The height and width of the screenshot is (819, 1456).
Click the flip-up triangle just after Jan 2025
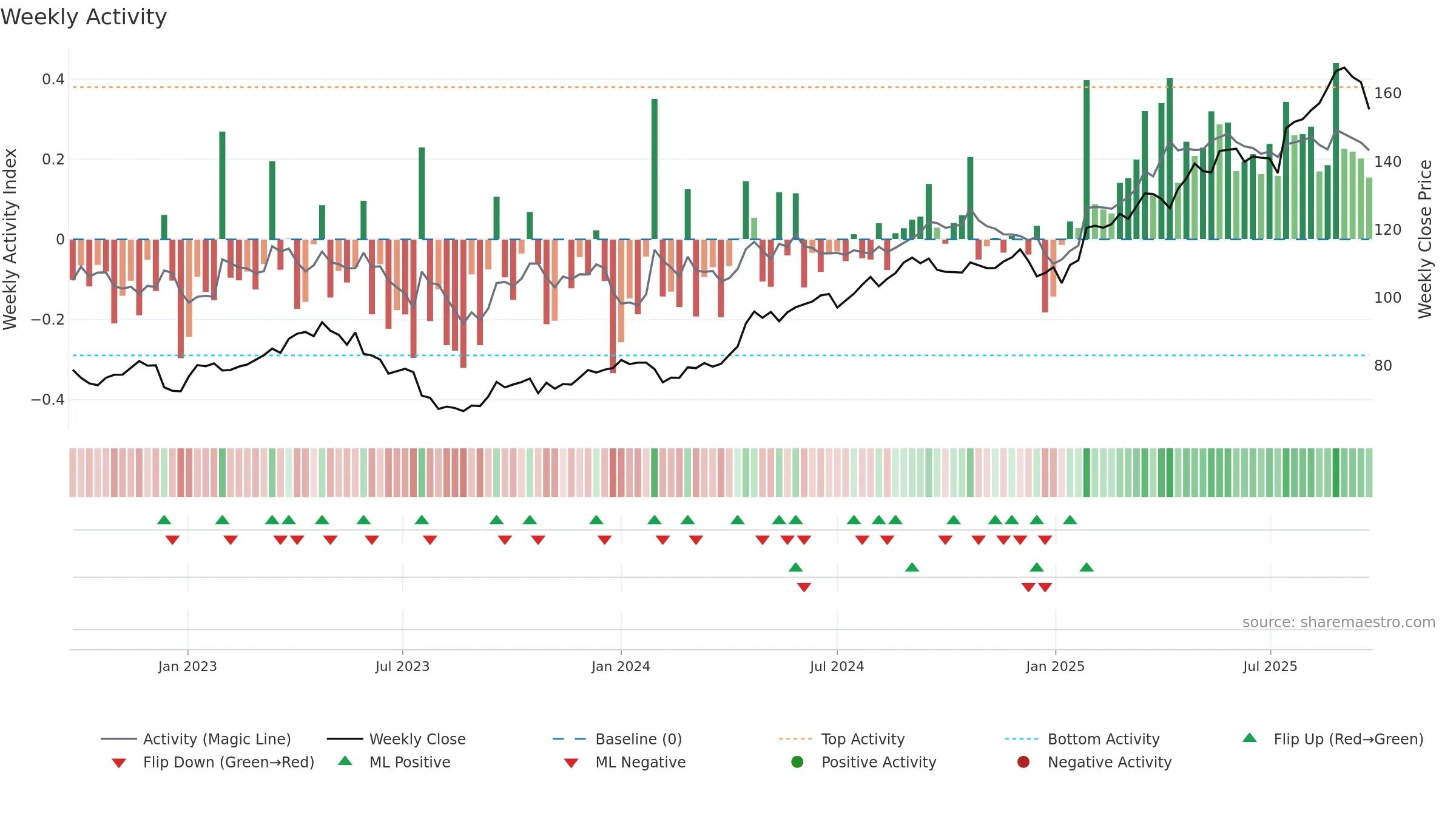tap(1070, 520)
